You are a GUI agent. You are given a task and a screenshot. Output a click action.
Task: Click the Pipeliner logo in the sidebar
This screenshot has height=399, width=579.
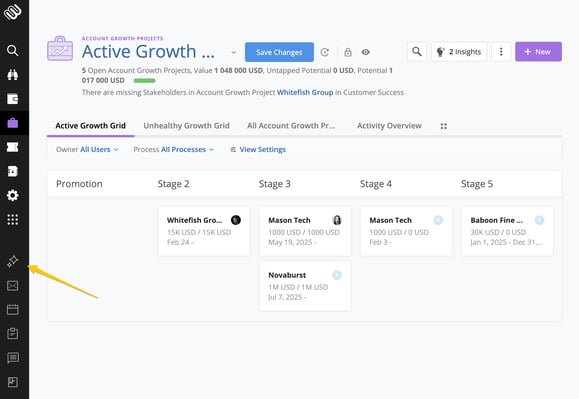(x=13, y=12)
